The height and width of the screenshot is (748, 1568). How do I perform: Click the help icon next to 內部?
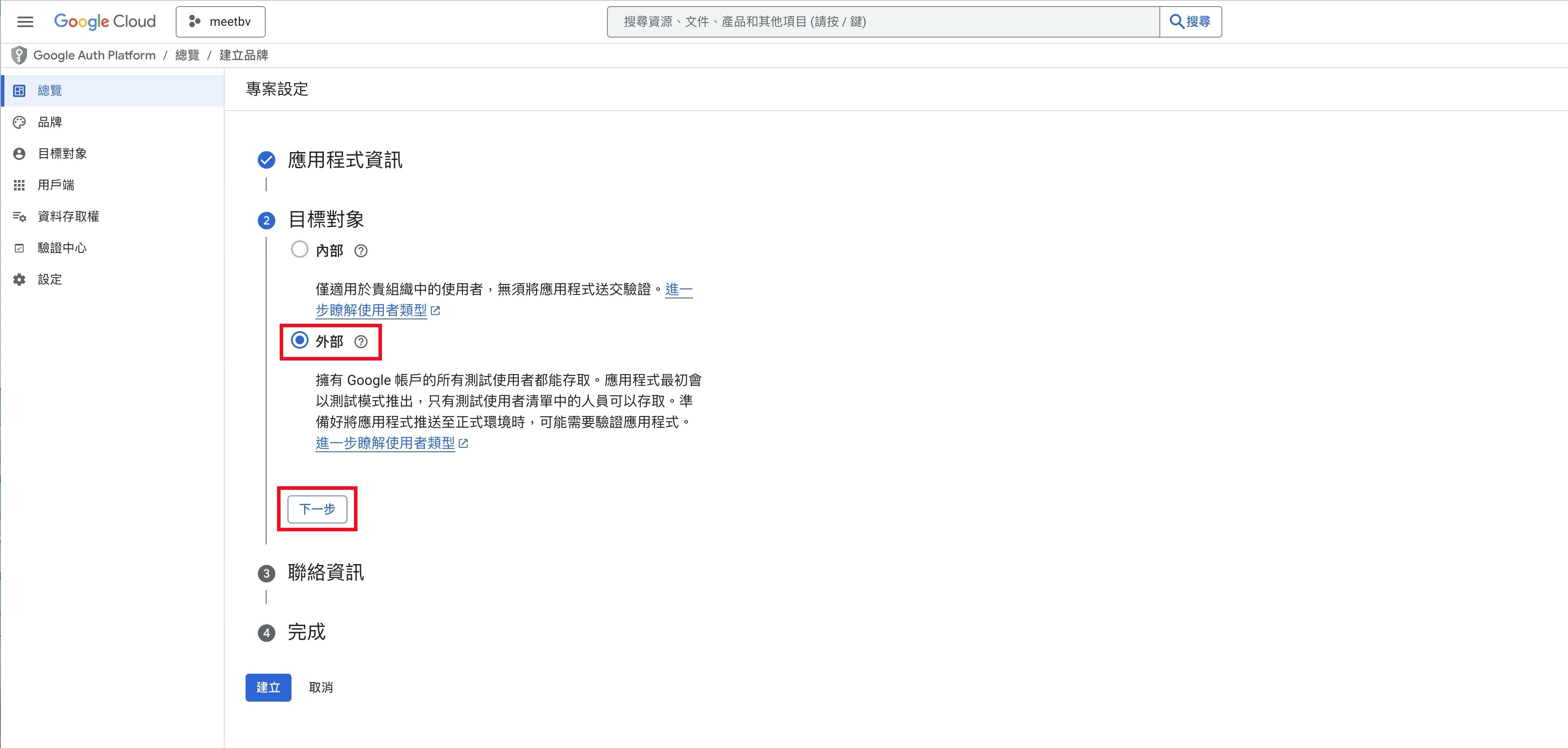point(361,251)
